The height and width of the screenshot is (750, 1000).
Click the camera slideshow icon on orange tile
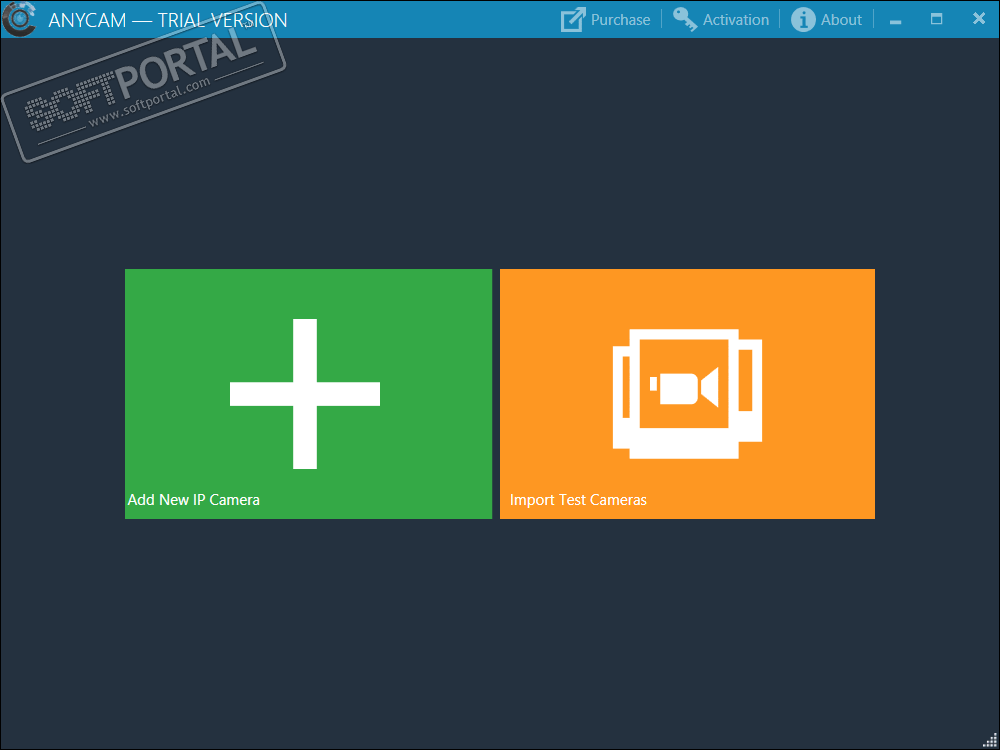688,393
